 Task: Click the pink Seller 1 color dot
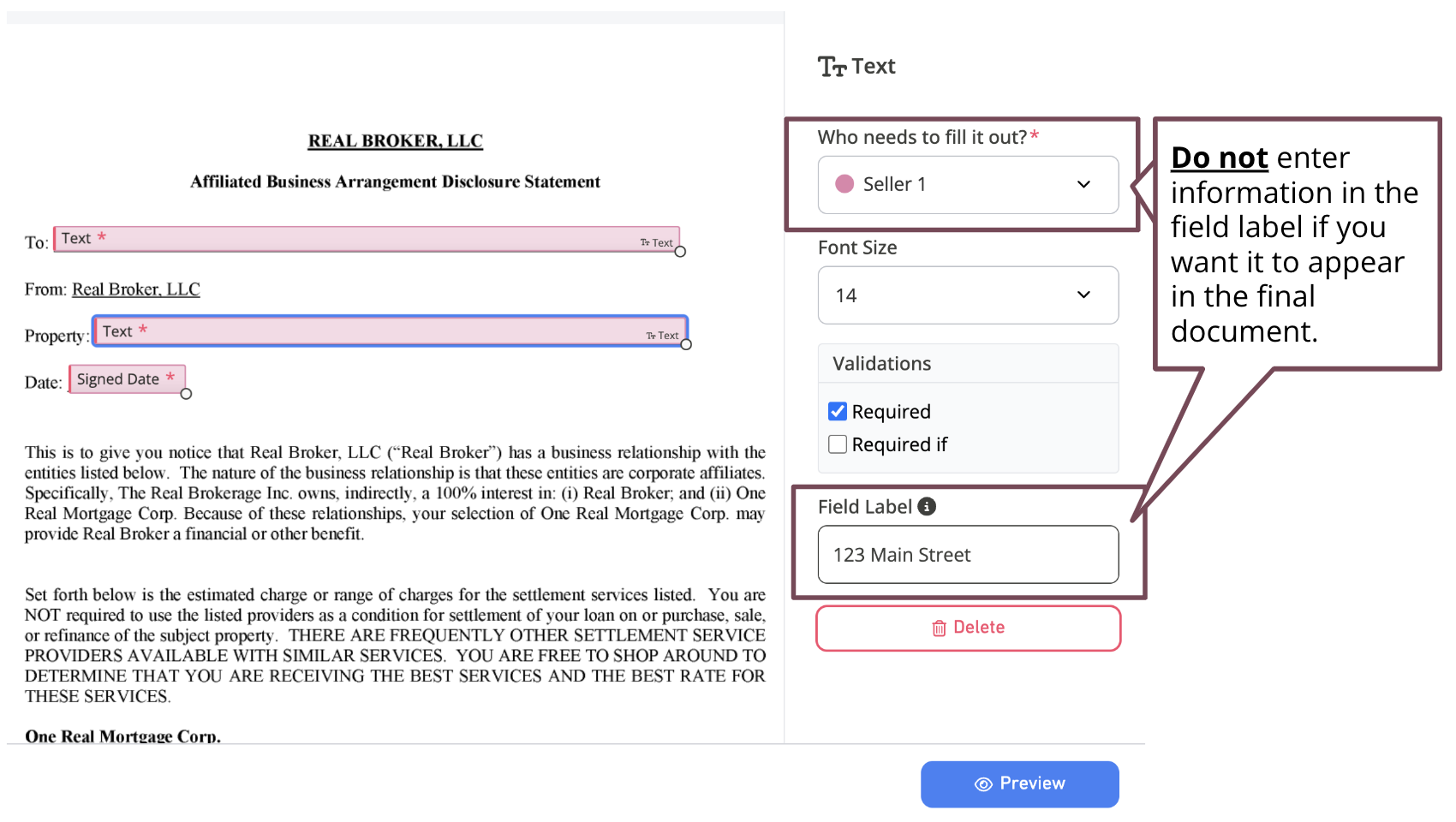(846, 184)
